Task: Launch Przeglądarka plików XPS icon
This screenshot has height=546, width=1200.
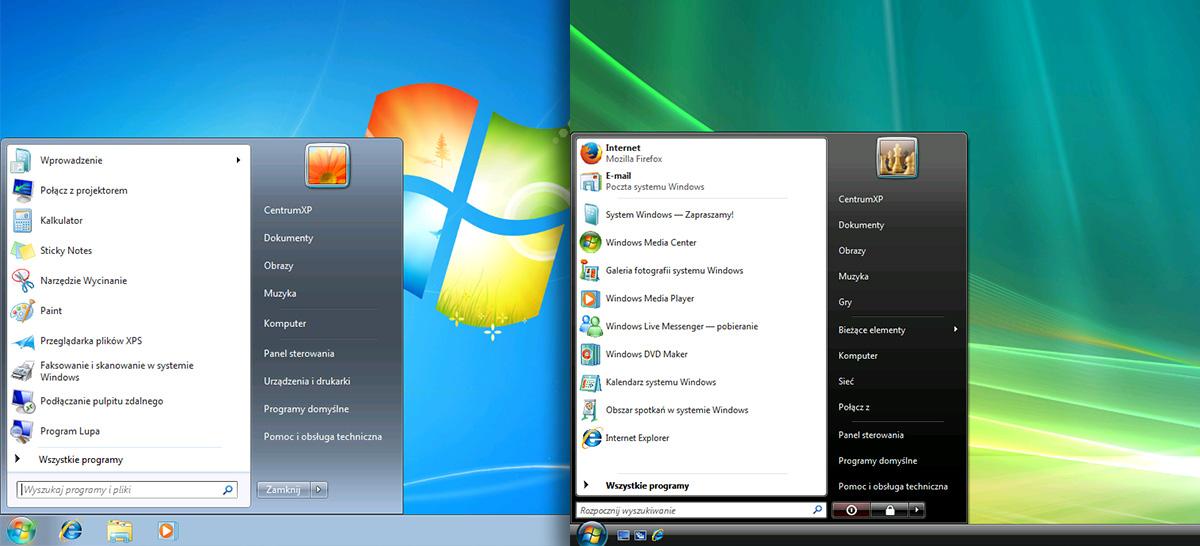Action: tap(22, 341)
